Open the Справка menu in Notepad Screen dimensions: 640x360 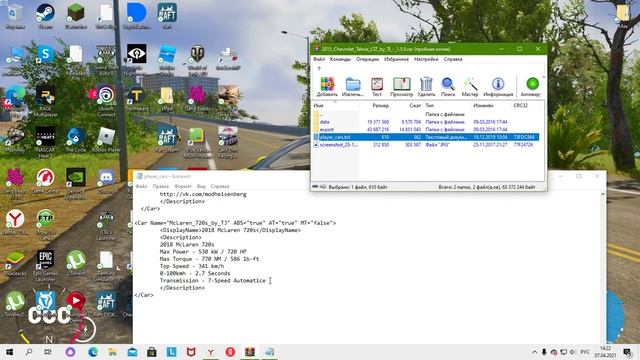[220, 186]
